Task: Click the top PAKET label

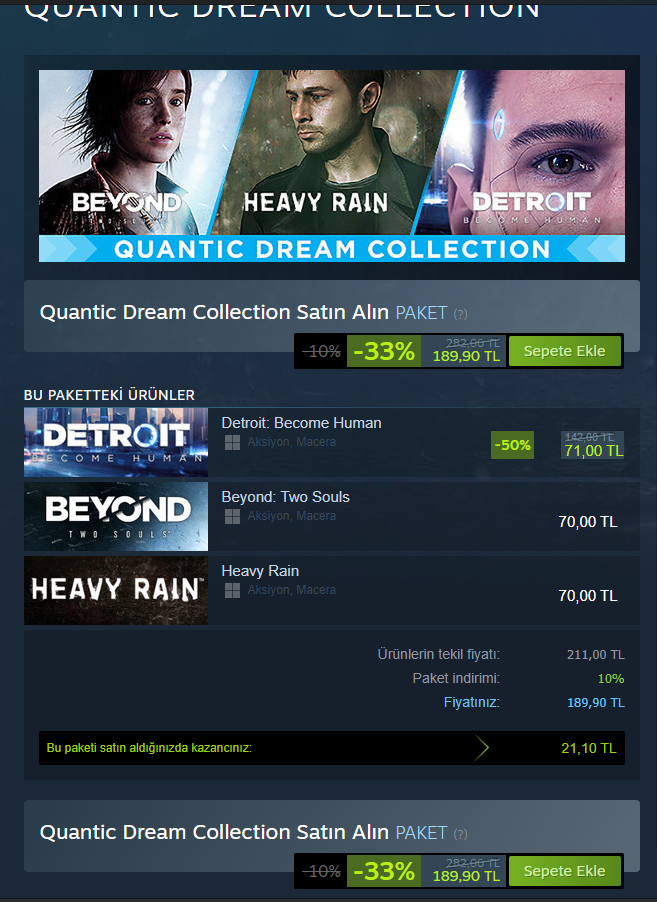Action: [421, 313]
